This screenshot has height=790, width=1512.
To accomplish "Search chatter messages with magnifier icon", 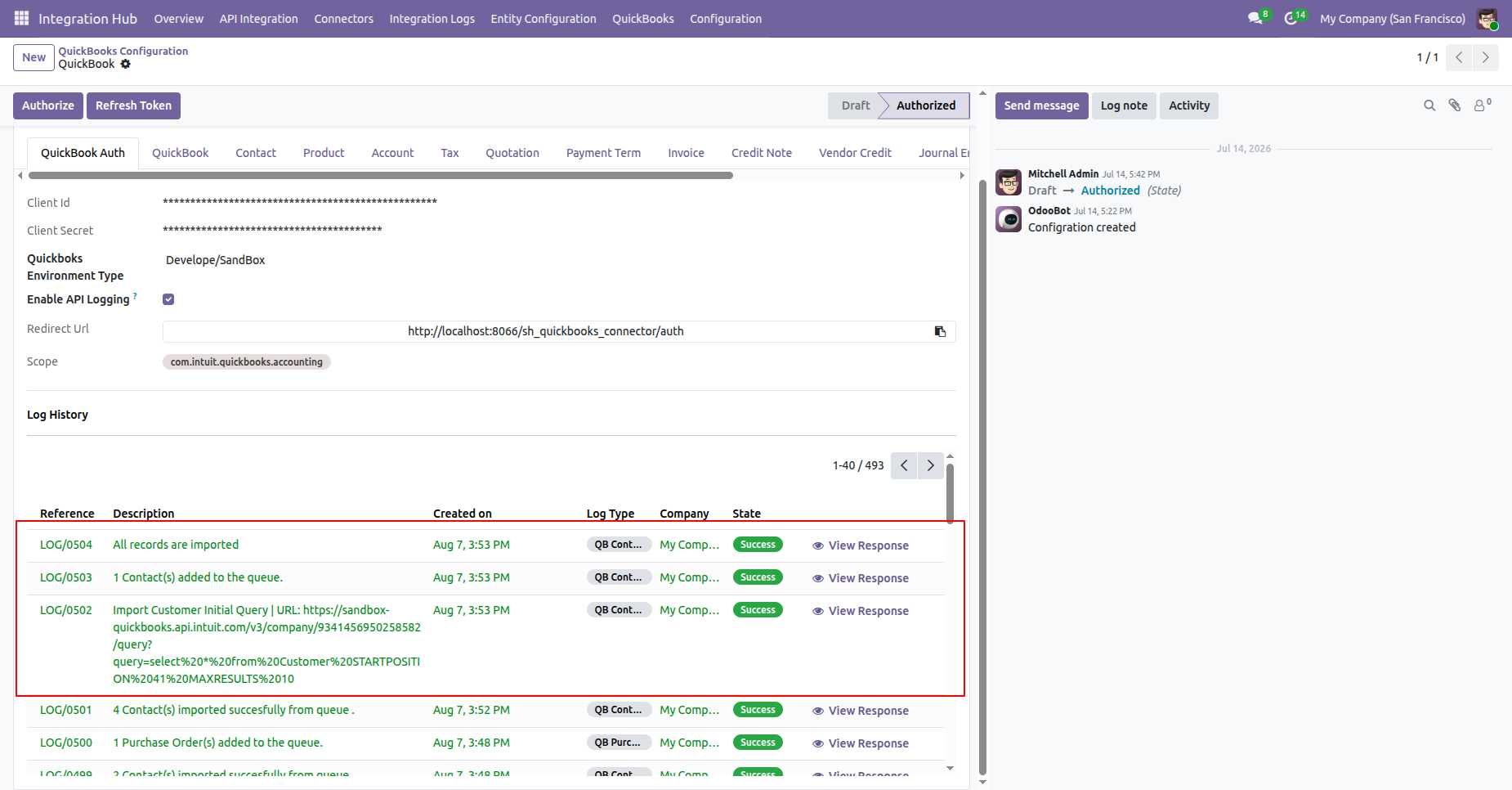I will click(x=1429, y=105).
